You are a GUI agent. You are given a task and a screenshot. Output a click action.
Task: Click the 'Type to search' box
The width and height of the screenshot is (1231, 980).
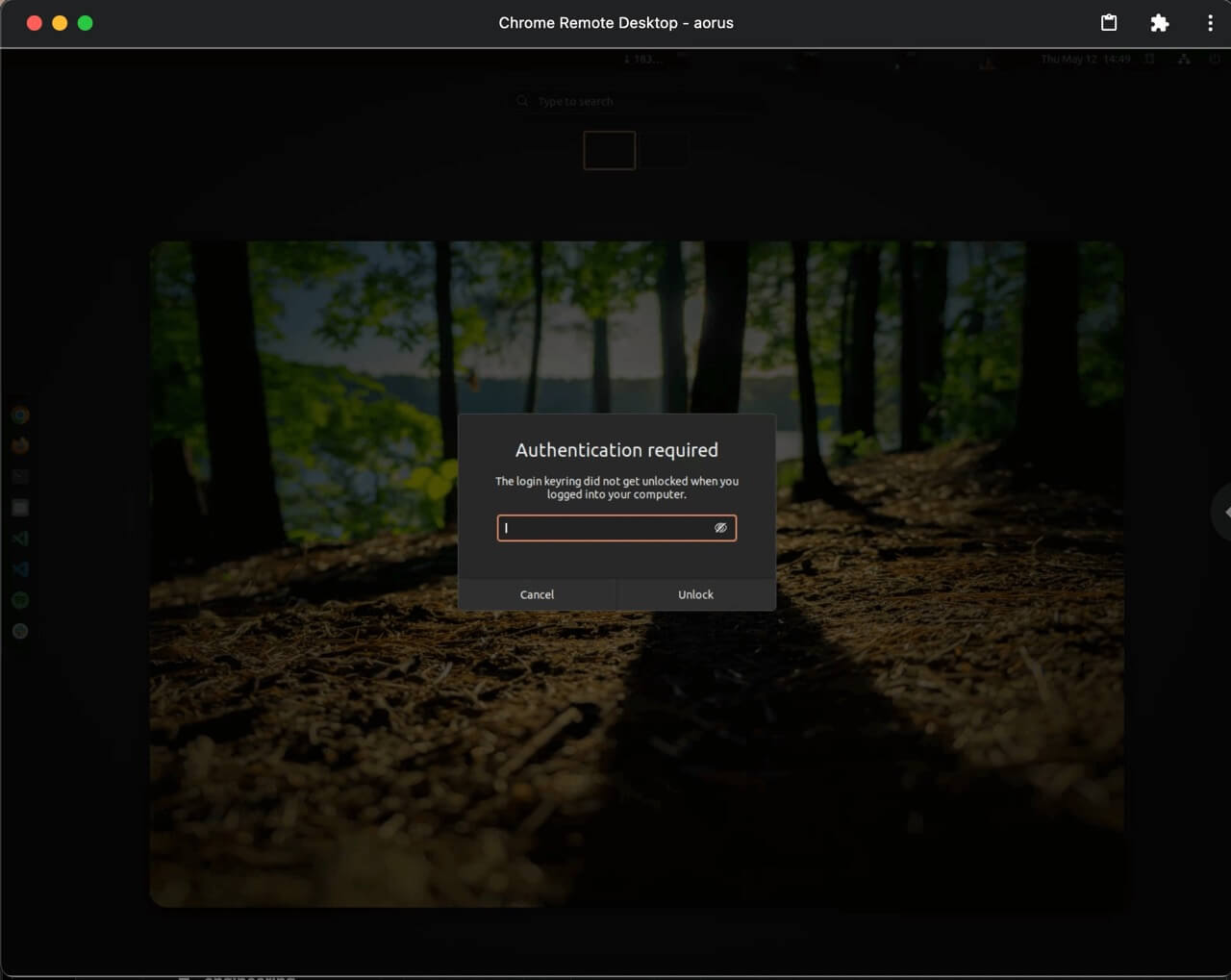point(635,101)
